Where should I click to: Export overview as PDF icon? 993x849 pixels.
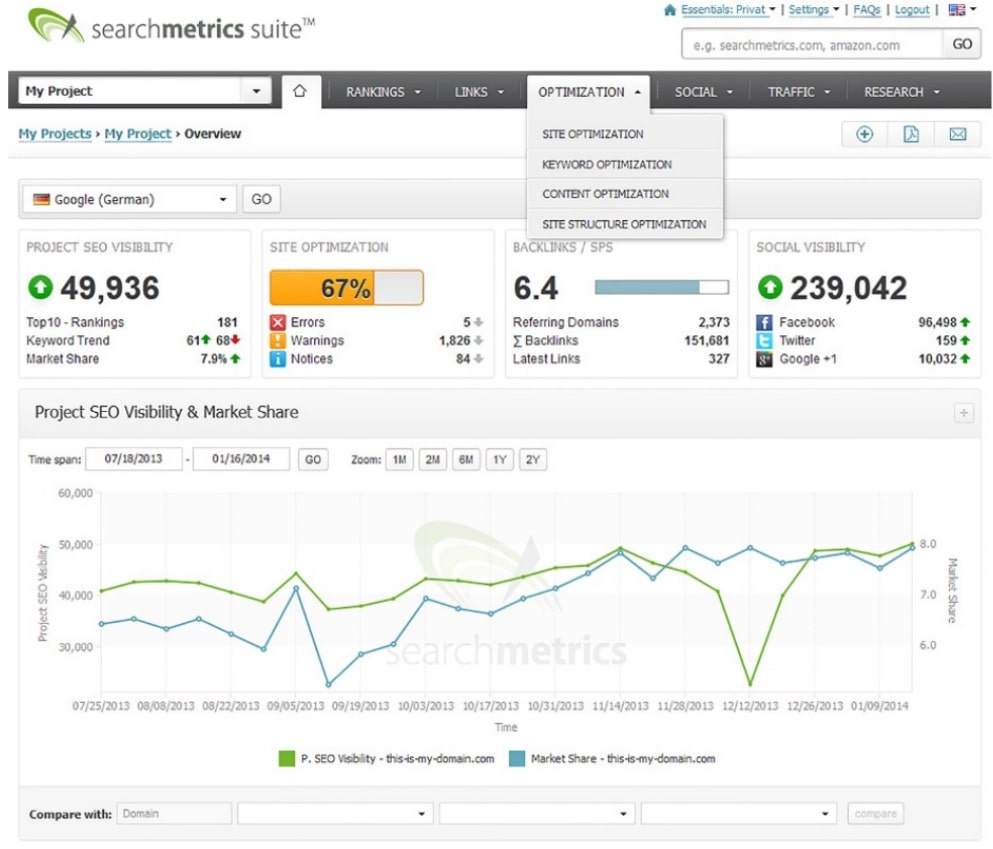click(x=911, y=134)
